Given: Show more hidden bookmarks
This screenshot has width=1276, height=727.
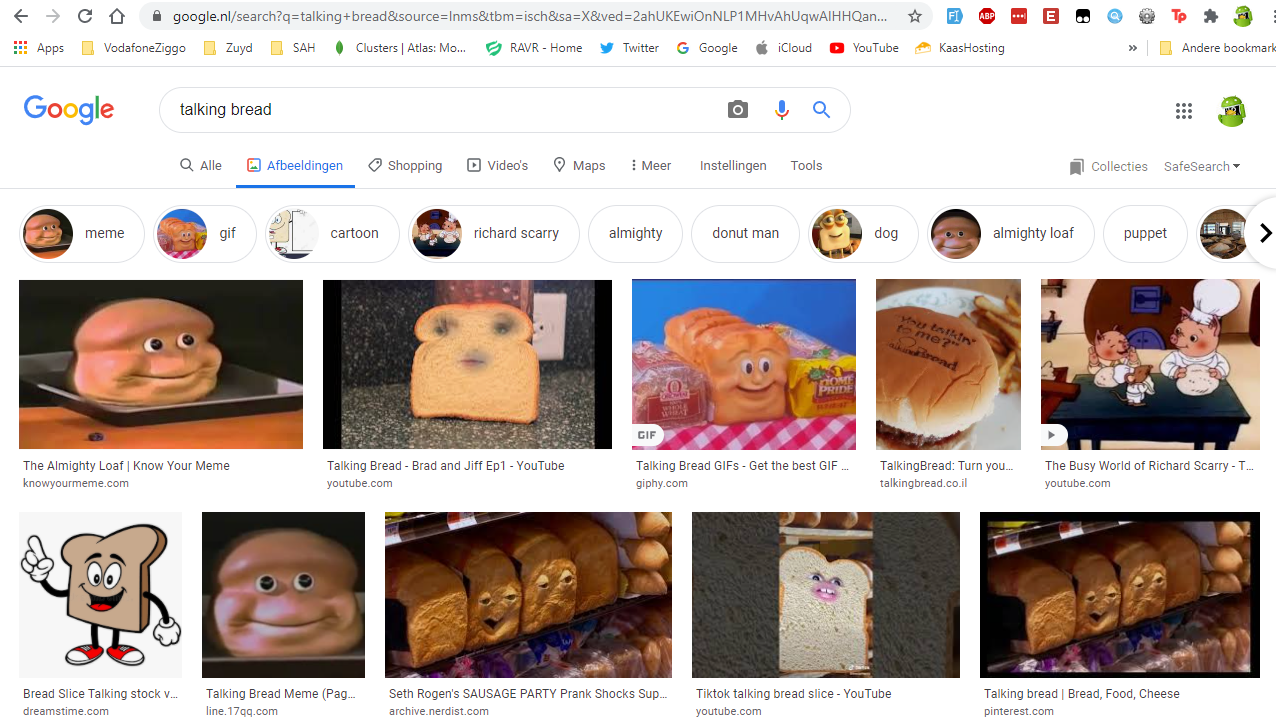Looking at the screenshot, I should tap(1132, 48).
